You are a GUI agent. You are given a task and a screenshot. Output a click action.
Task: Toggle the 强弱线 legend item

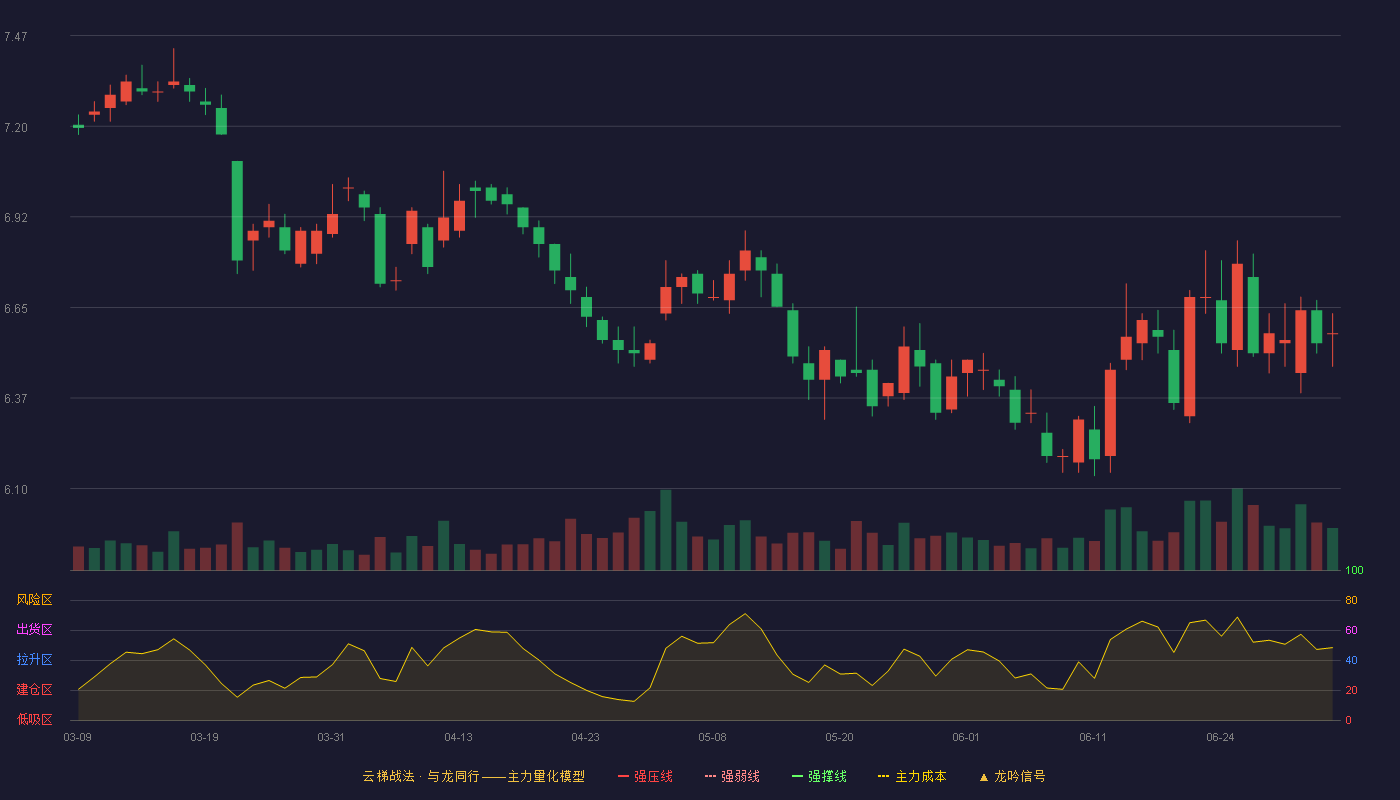732,776
